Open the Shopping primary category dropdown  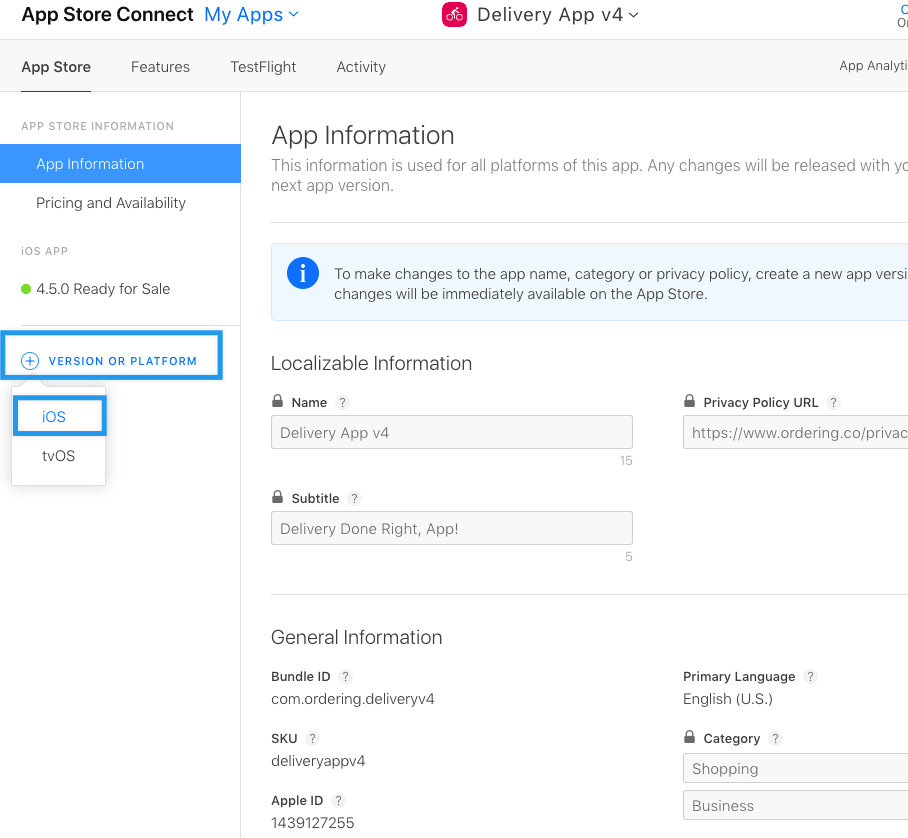(x=795, y=769)
